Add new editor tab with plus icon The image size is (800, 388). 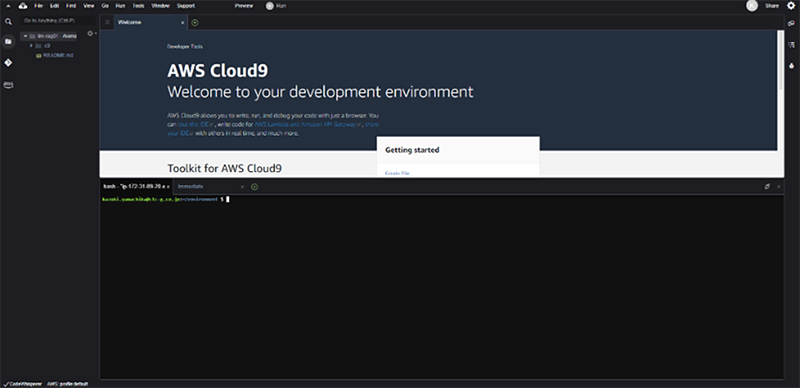pyautogui.click(x=195, y=22)
